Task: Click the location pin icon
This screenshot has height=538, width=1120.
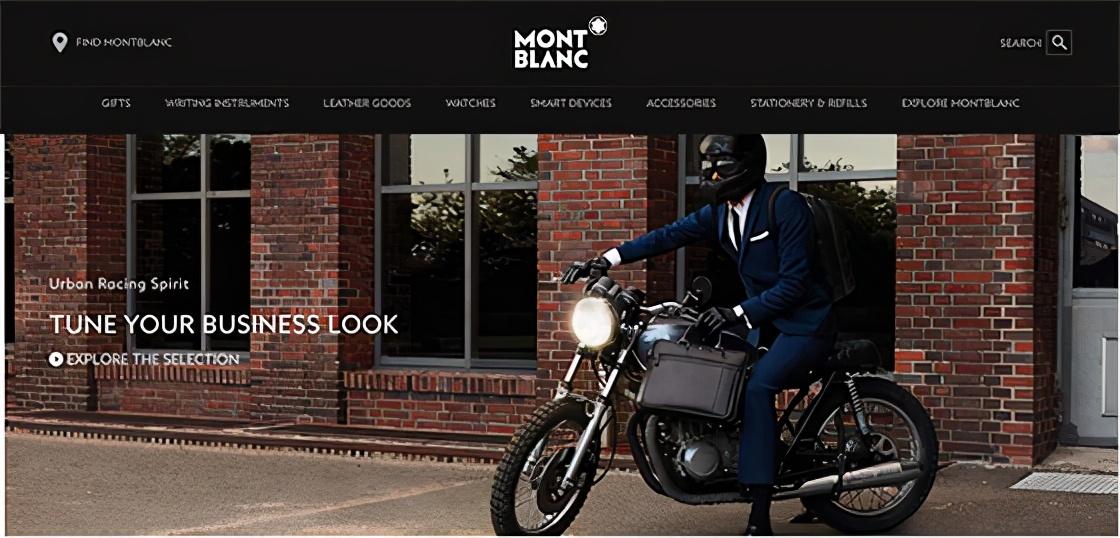Action: pyautogui.click(x=60, y=42)
